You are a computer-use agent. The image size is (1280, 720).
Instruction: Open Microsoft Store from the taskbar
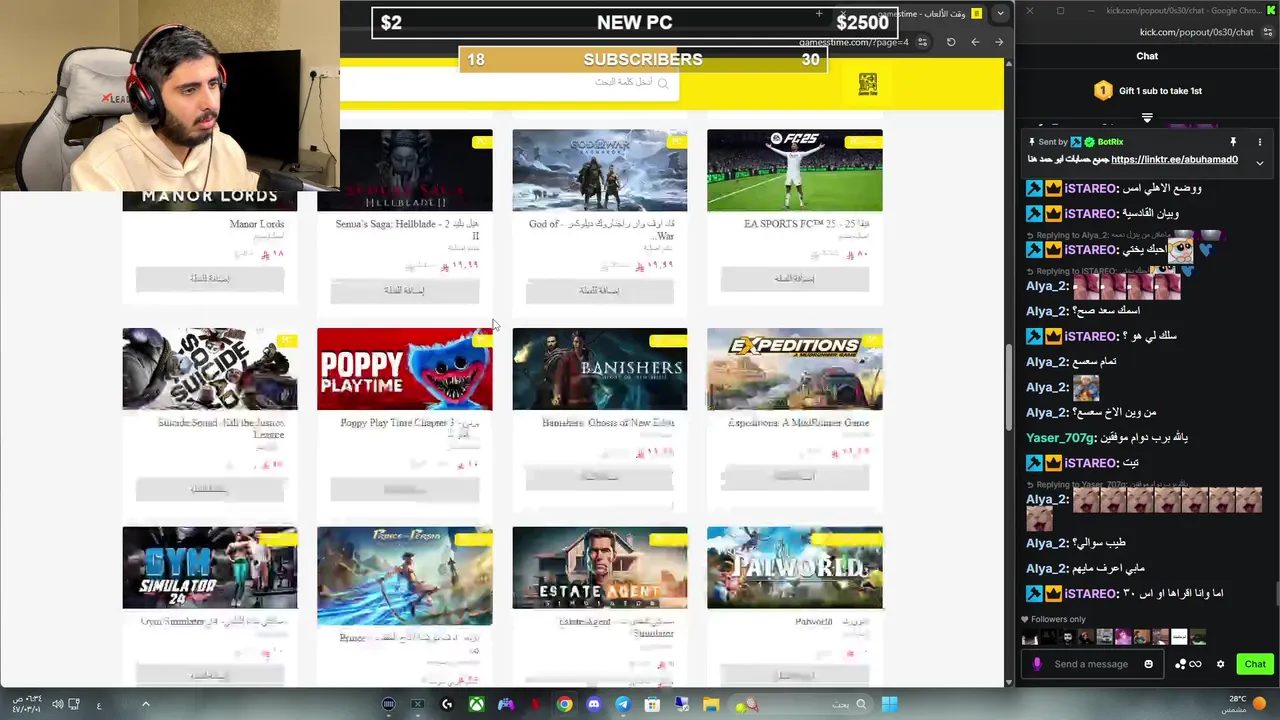pos(652,704)
